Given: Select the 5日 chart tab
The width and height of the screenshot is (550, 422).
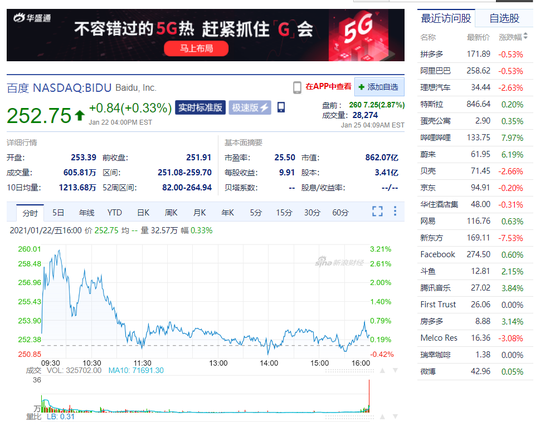Looking at the screenshot, I should click(x=58, y=213).
